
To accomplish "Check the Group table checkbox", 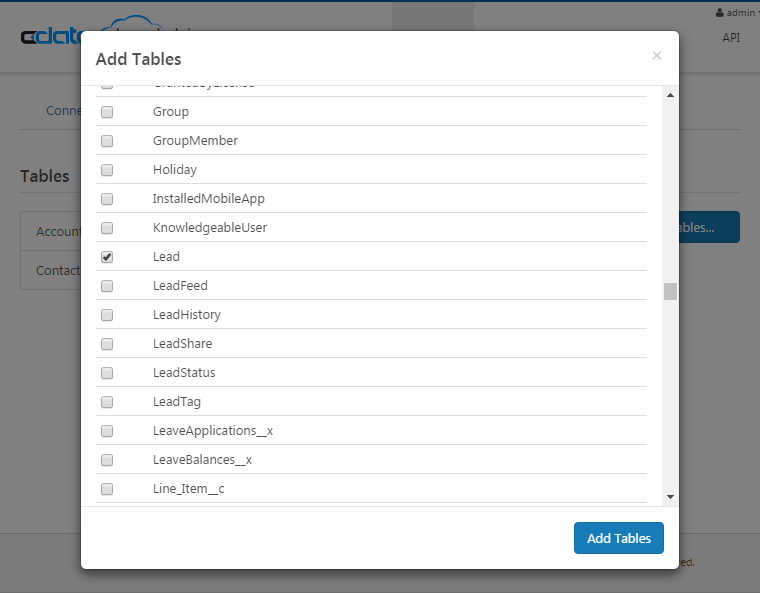I will point(107,112).
